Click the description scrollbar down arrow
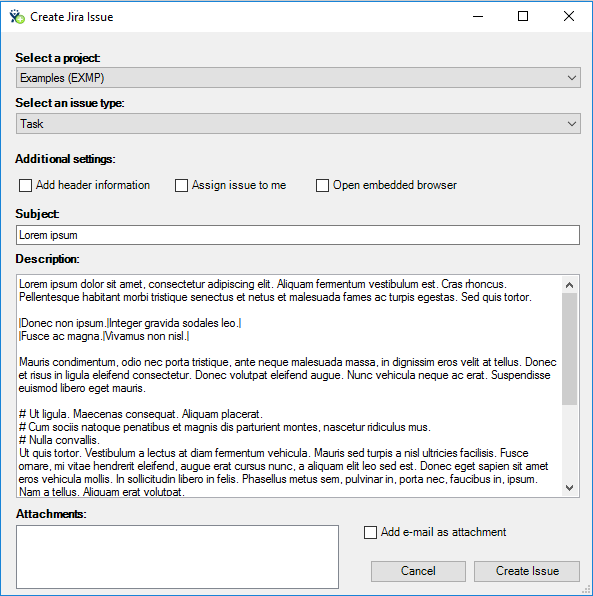The image size is (593, 596). point(569,488)
